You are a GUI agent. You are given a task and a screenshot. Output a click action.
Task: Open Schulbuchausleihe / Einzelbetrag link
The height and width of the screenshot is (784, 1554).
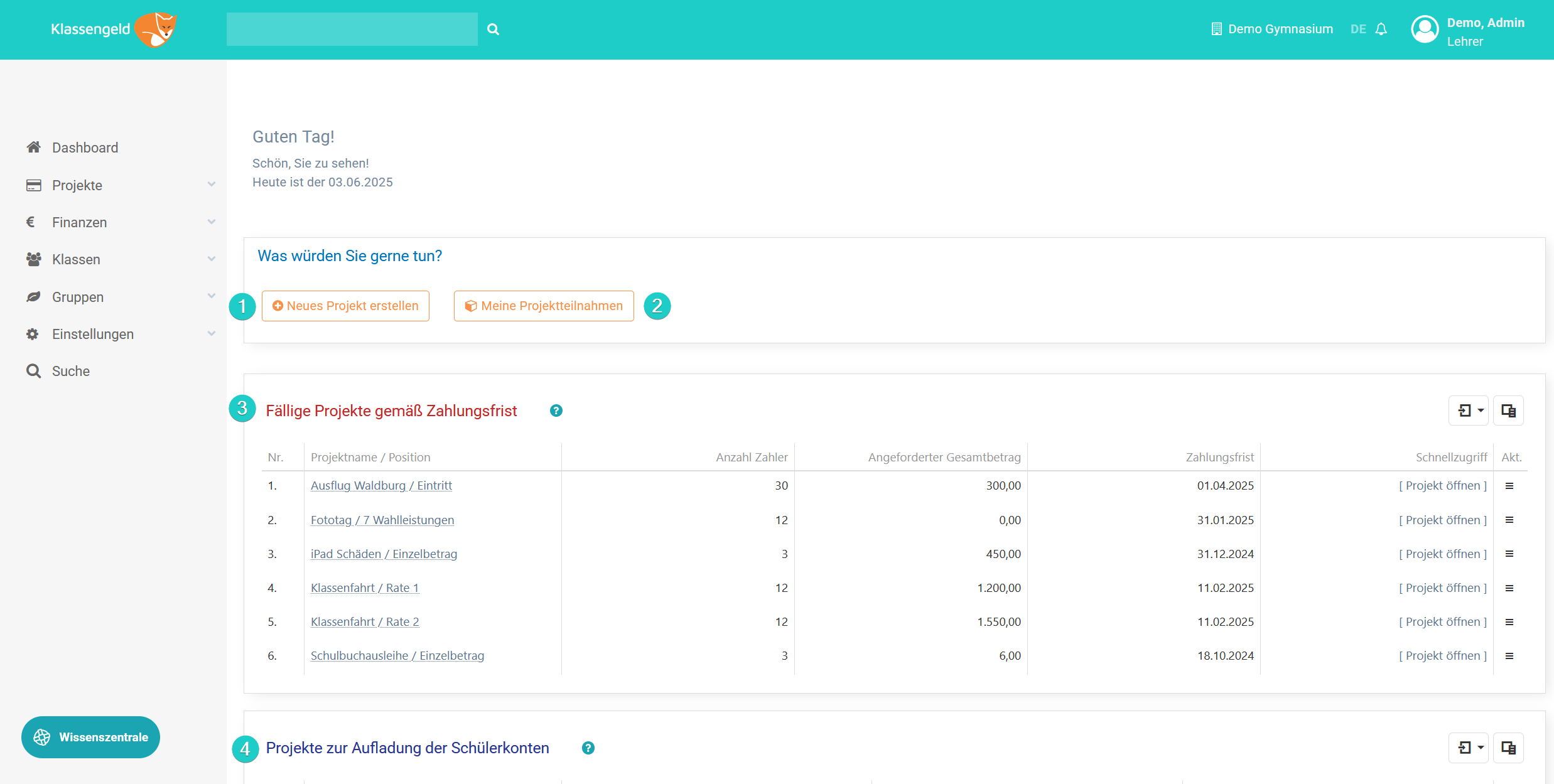pos(397,655)
